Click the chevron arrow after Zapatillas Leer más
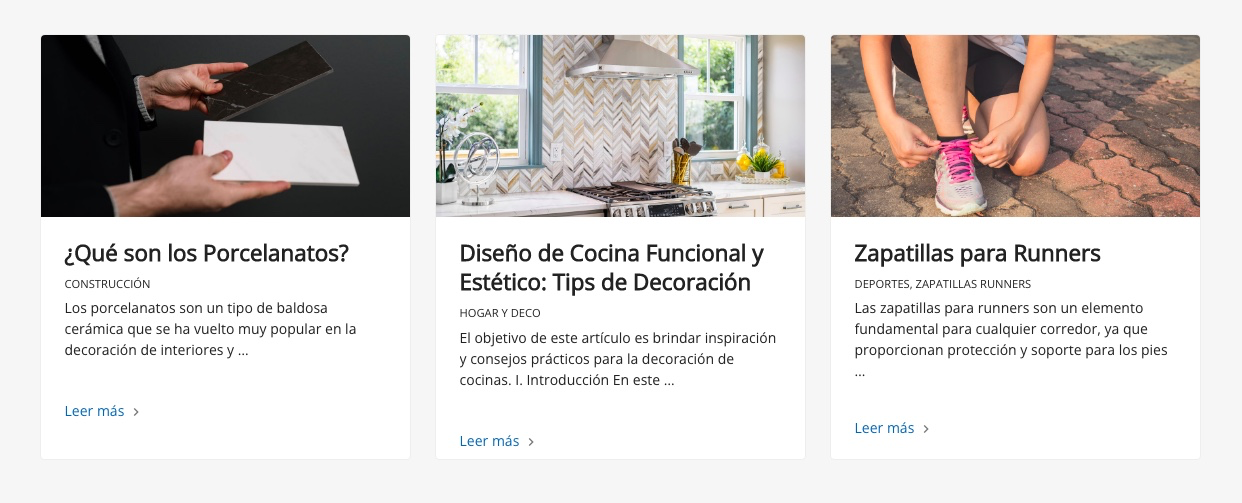1242x503 pixels. tap(926, 429)
